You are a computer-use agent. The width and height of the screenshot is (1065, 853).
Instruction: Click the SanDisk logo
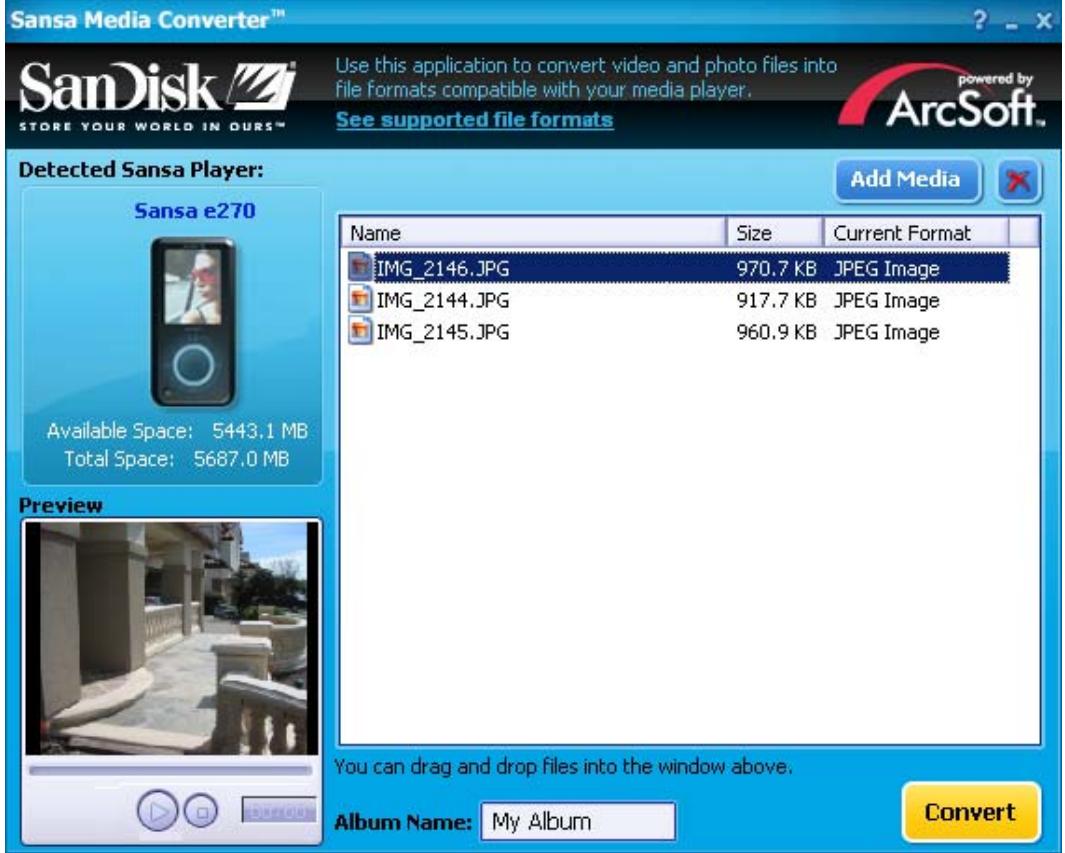point(158,95)
